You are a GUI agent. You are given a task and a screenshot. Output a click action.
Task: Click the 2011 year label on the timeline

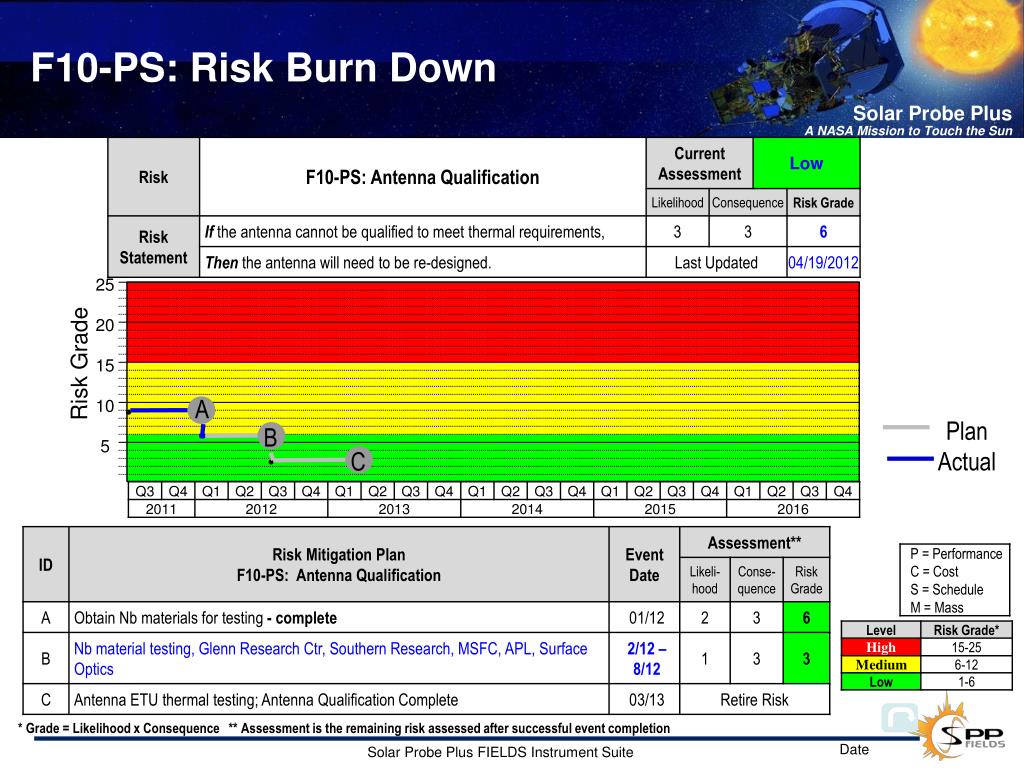(x=161, y=509)
